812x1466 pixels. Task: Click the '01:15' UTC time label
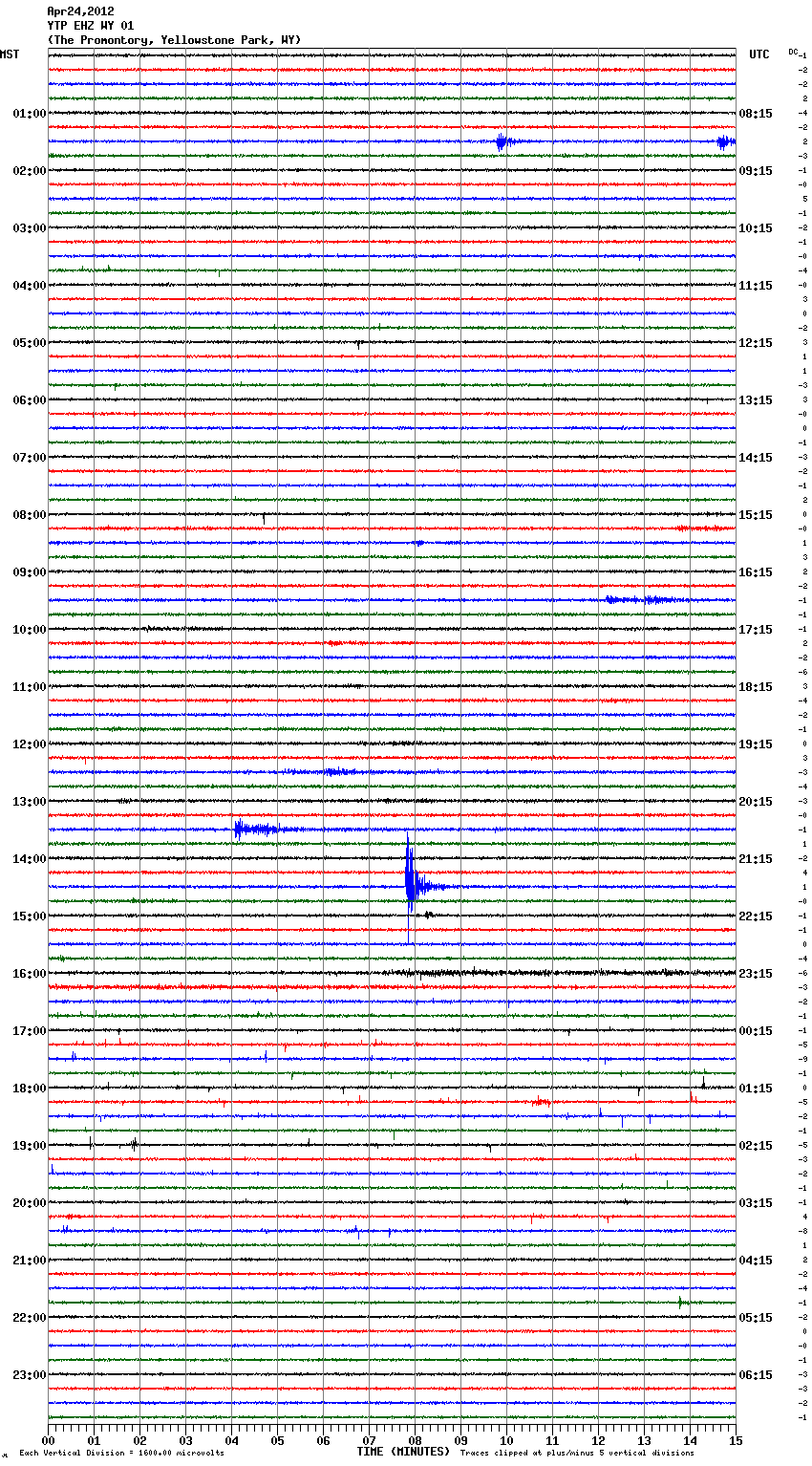pos(756,1089)
